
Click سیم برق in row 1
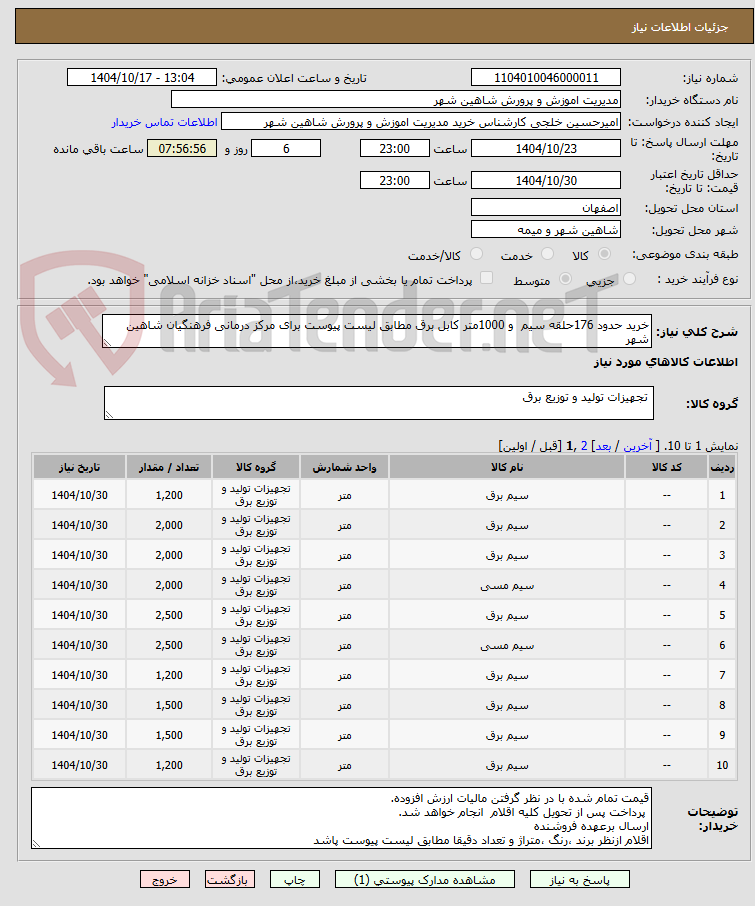pyautogui.click(x=507, y=495)
